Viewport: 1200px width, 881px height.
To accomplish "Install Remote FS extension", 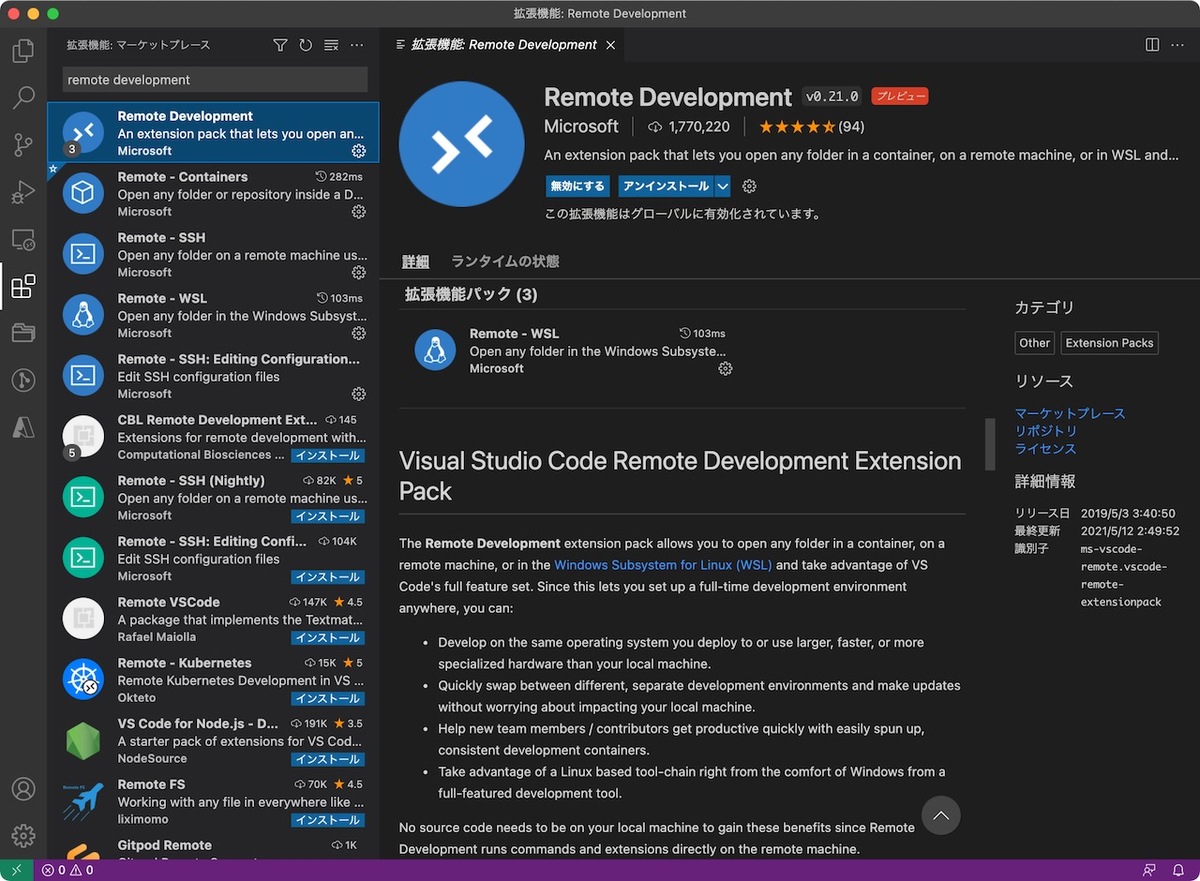I will (327, 820).
